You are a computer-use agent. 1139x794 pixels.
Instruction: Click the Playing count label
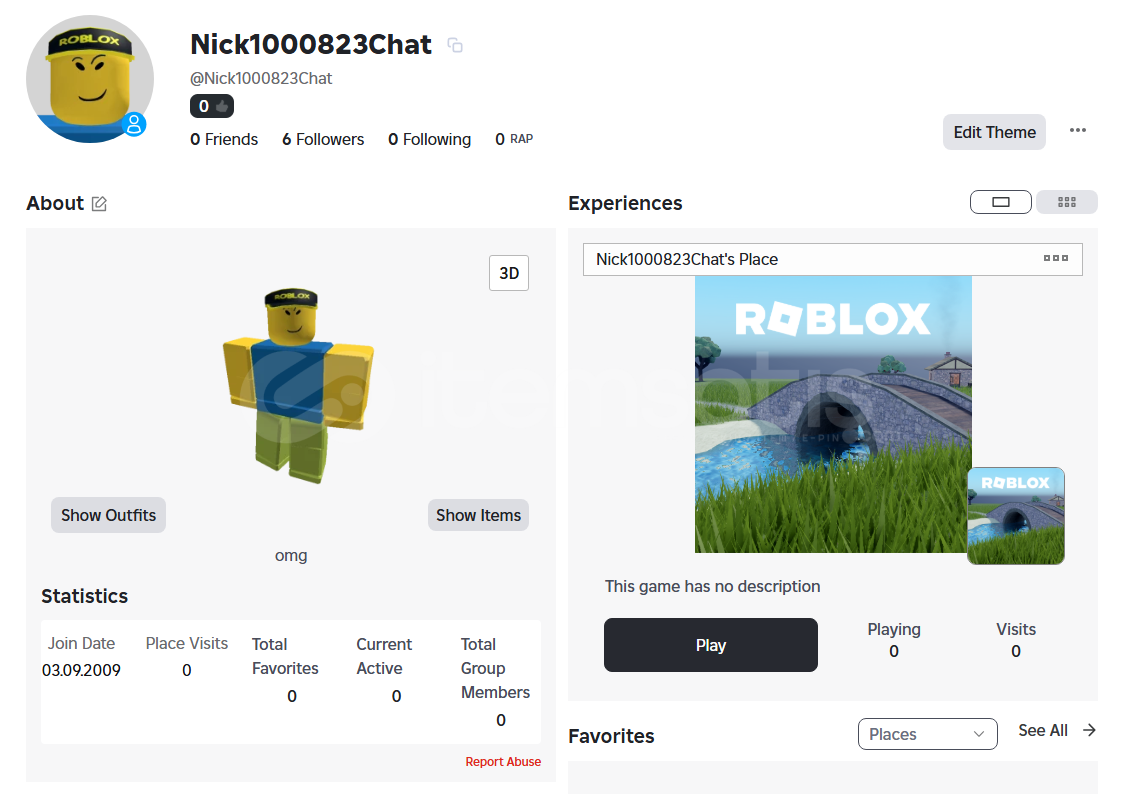[x=894, y=629]
